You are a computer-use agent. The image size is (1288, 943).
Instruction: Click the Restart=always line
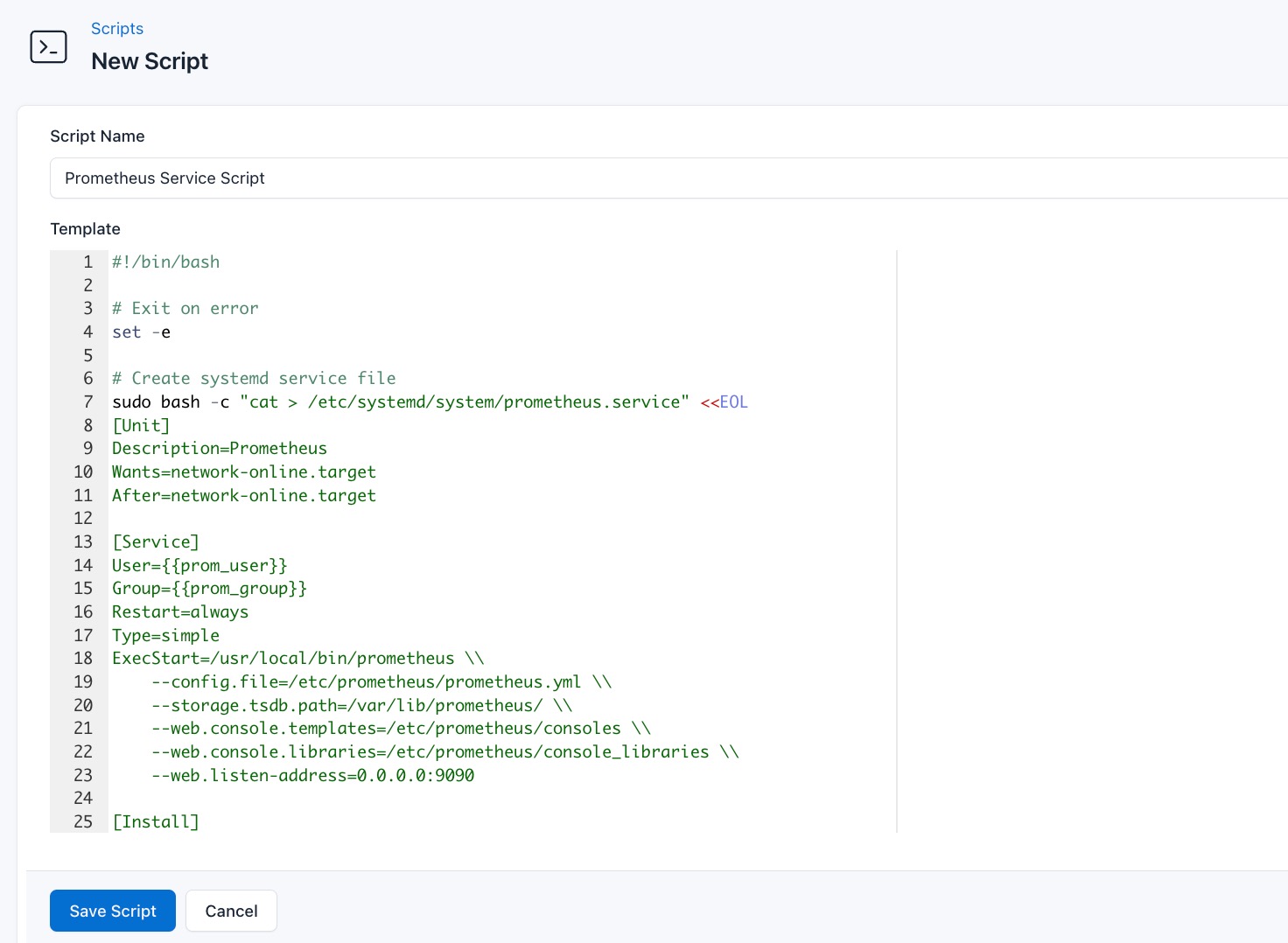coord(179,611)
